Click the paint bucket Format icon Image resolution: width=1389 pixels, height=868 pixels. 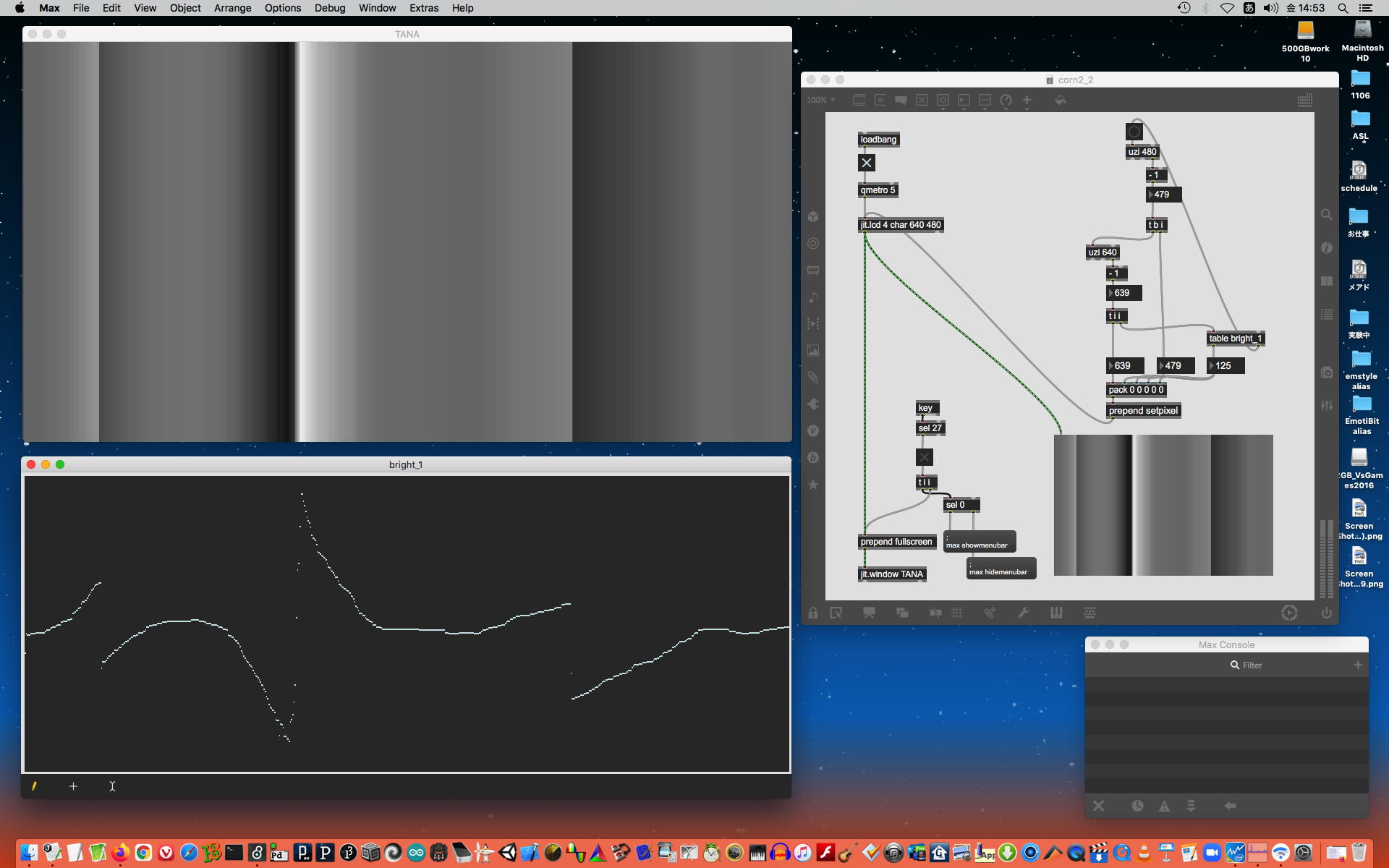1060,101
